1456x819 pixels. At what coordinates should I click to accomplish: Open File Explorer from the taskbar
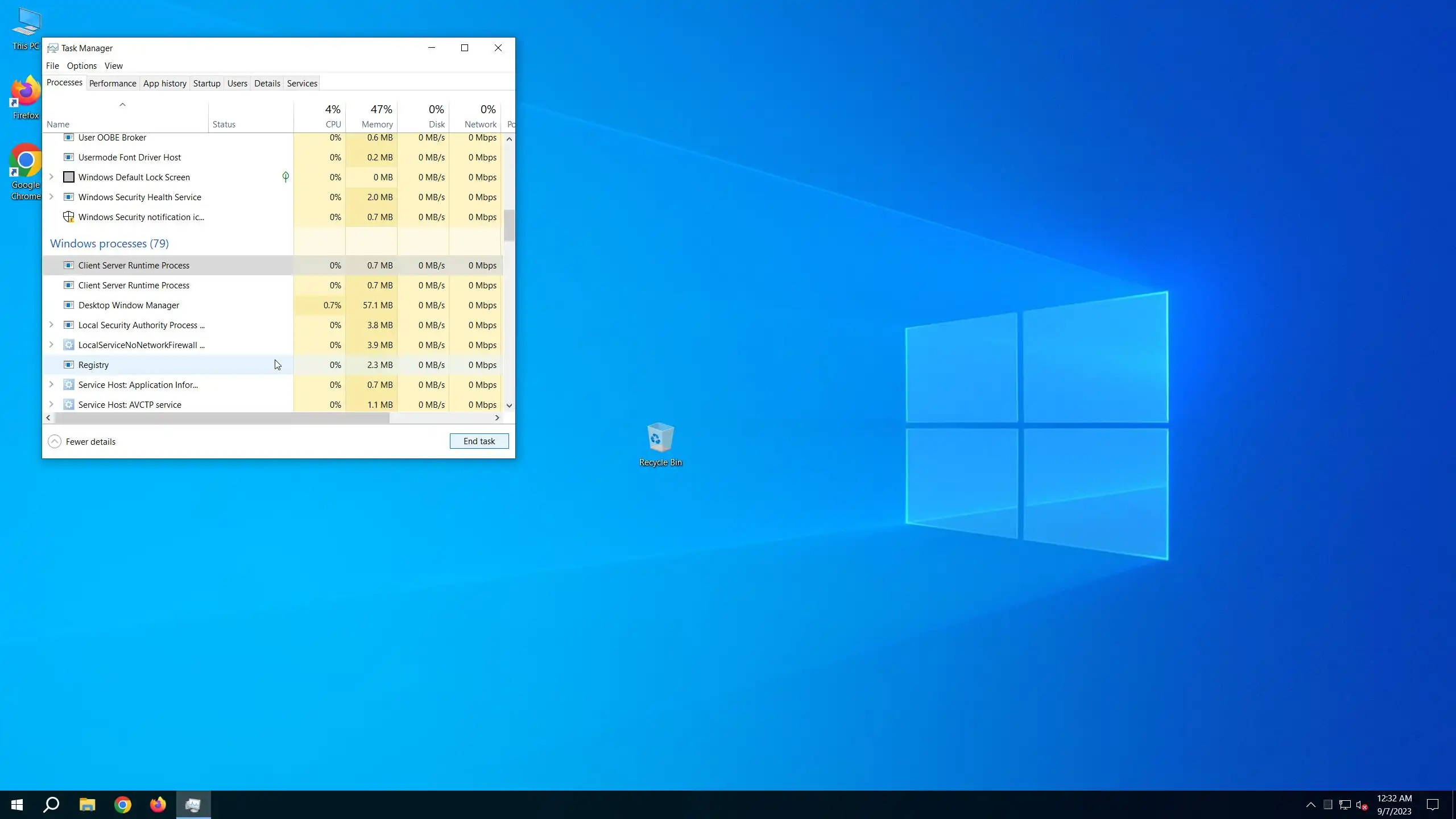(87, 805)
